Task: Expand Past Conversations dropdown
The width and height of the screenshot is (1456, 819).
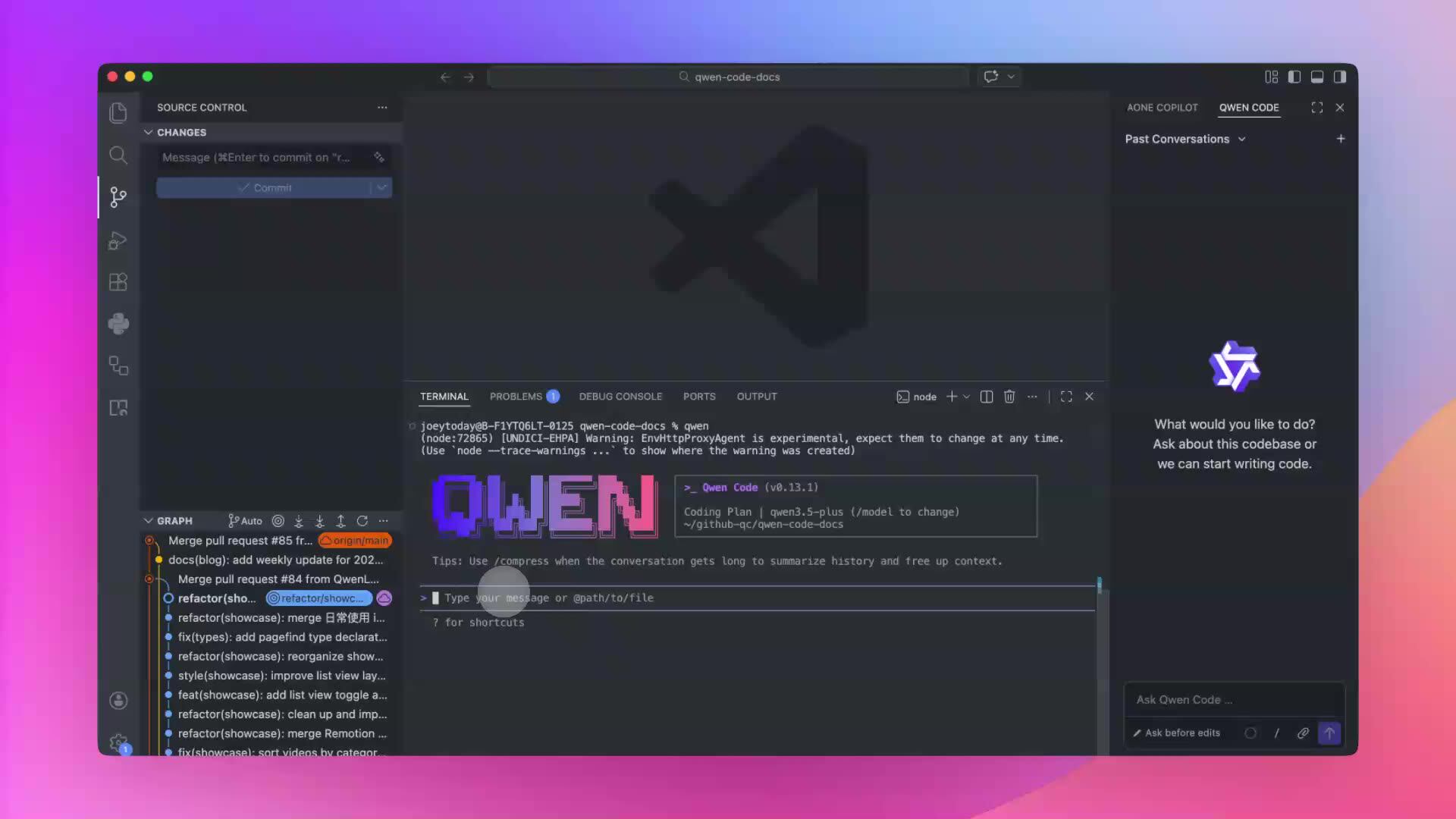Action: click(x=1186, y=139)
